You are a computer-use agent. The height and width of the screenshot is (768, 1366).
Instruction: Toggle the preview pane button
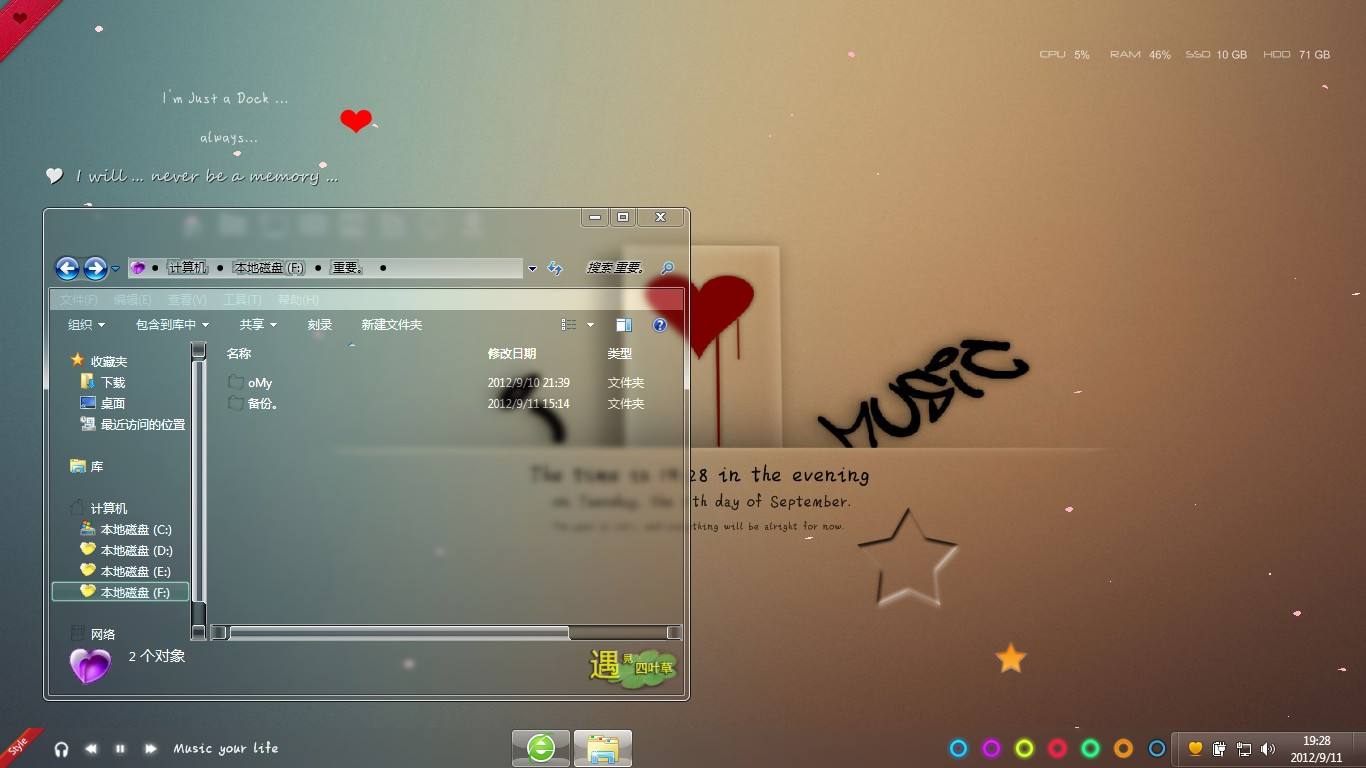coord(624,325)
